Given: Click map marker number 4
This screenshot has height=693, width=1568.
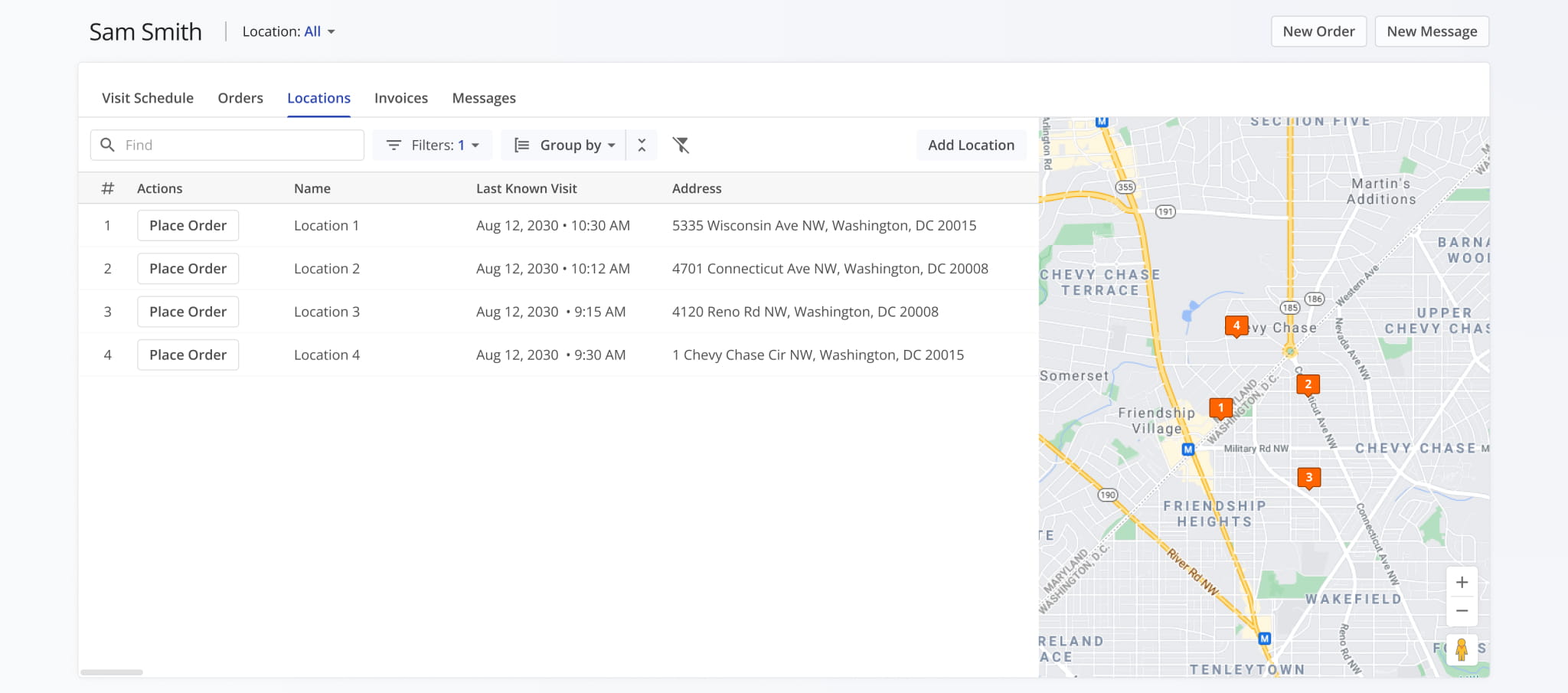Looking at the screenshot, I should point(1236,326).
